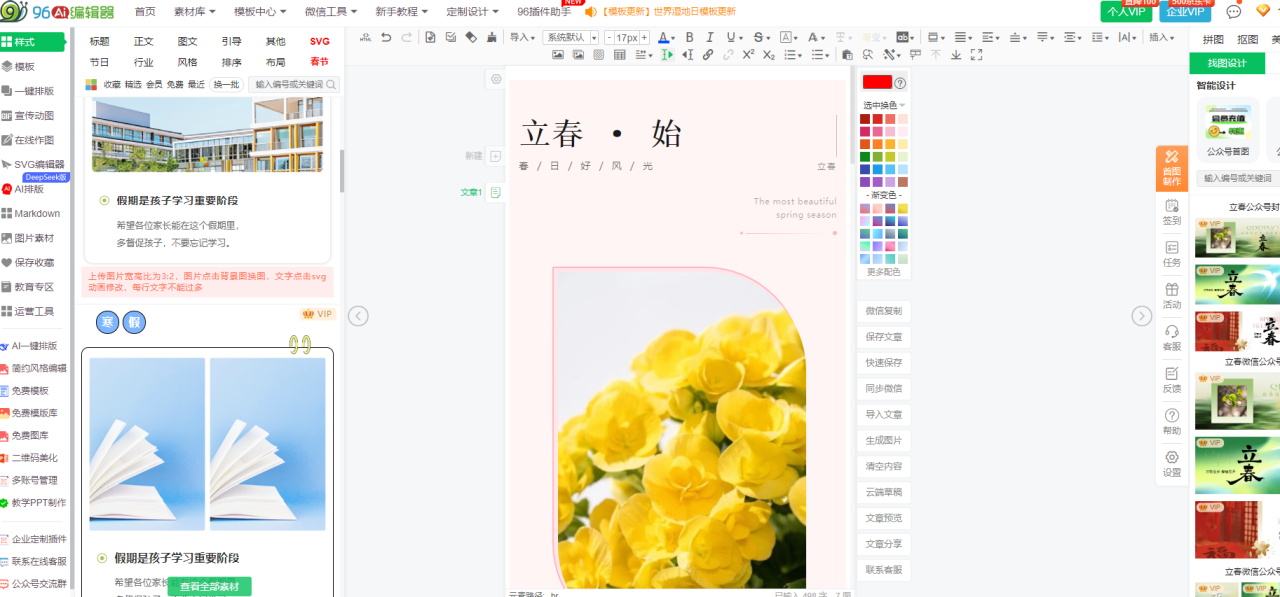1280x597 pixels.
Task: Click the 微信复制 button
Action: click(883, 311)
